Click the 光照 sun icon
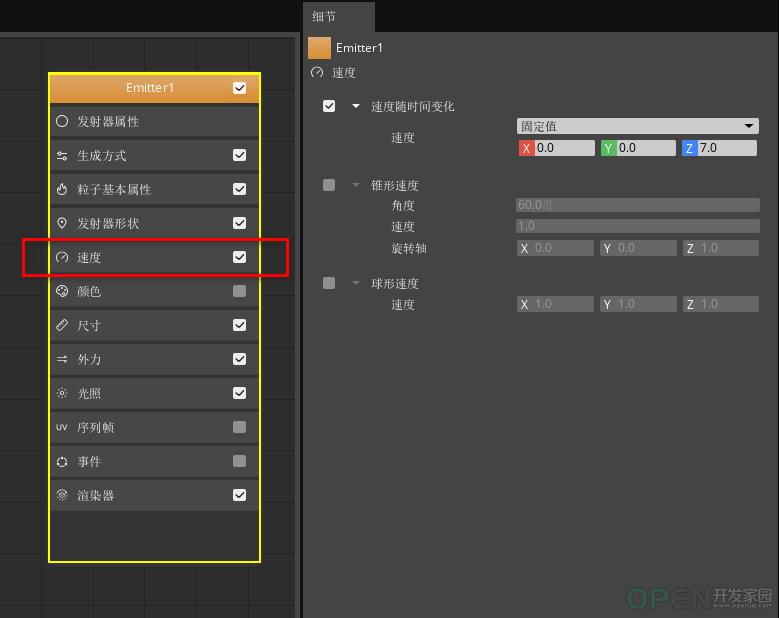The height and width of the screenshot is (618, 779). (62, 393)
